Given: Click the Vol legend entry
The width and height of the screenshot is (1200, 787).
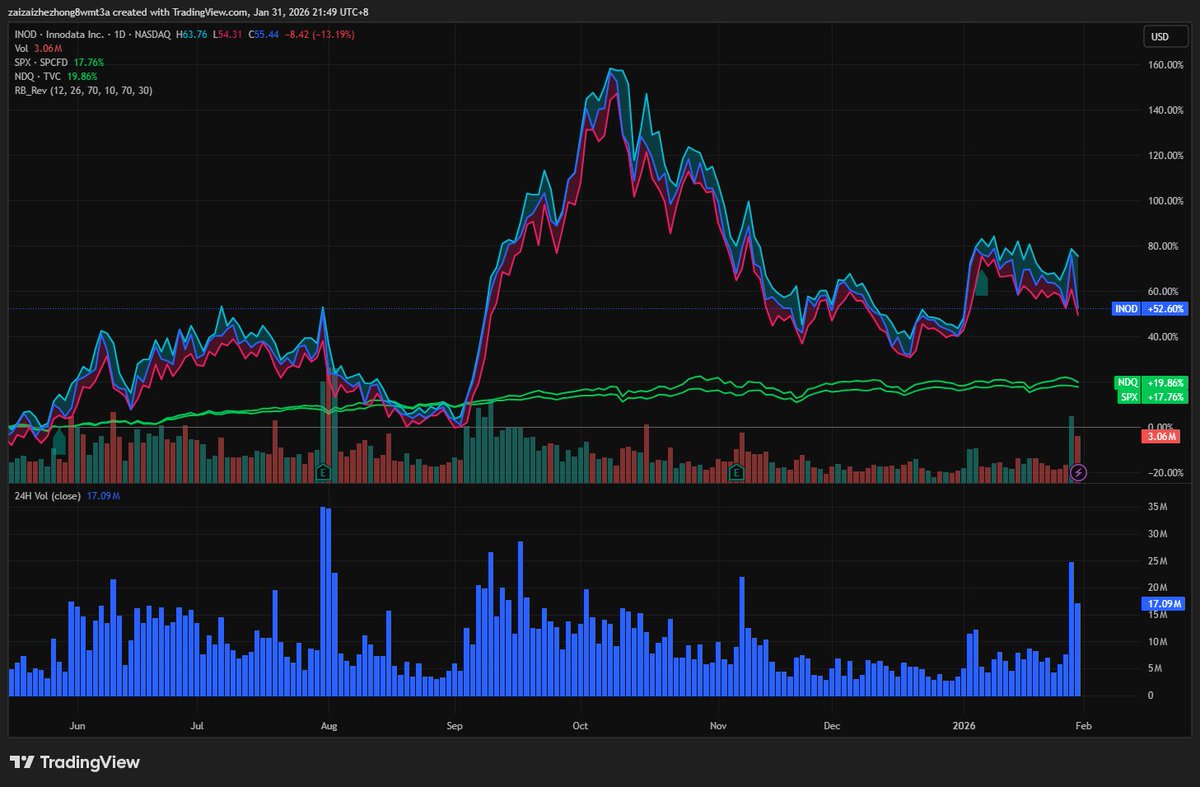Looking at the screenshot, I should pyautogui.click(x=20, y=46).
